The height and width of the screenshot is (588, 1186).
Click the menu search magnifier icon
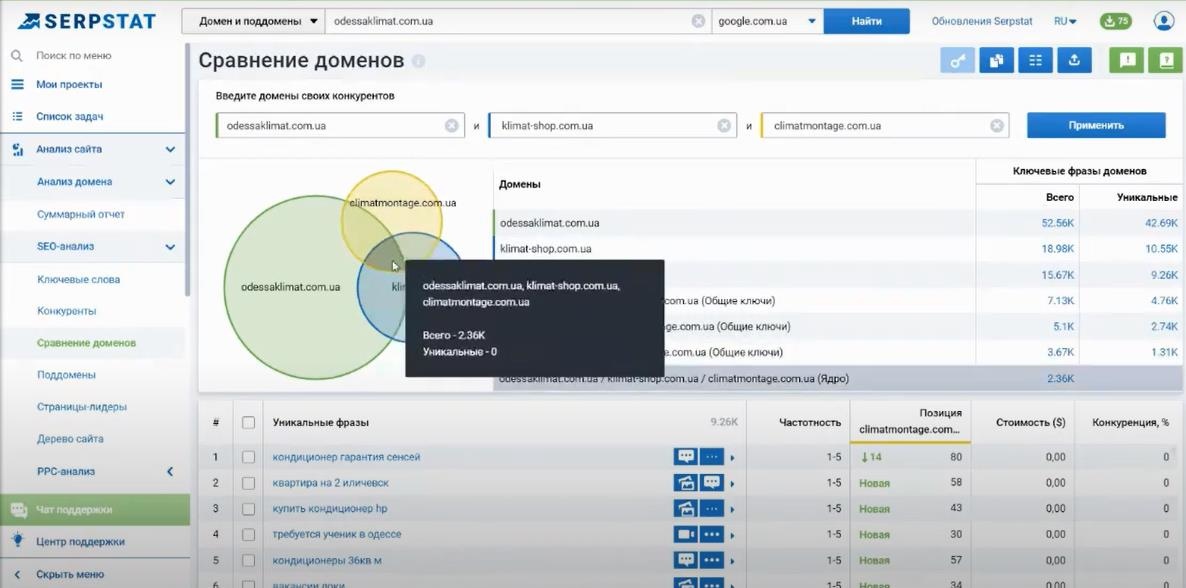coord(17,55)
